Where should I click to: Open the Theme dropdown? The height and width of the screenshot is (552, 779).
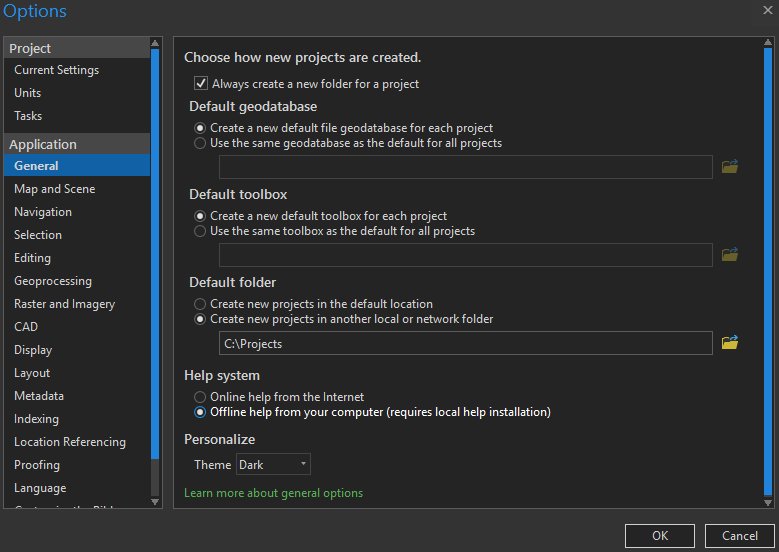coord(273,464)
